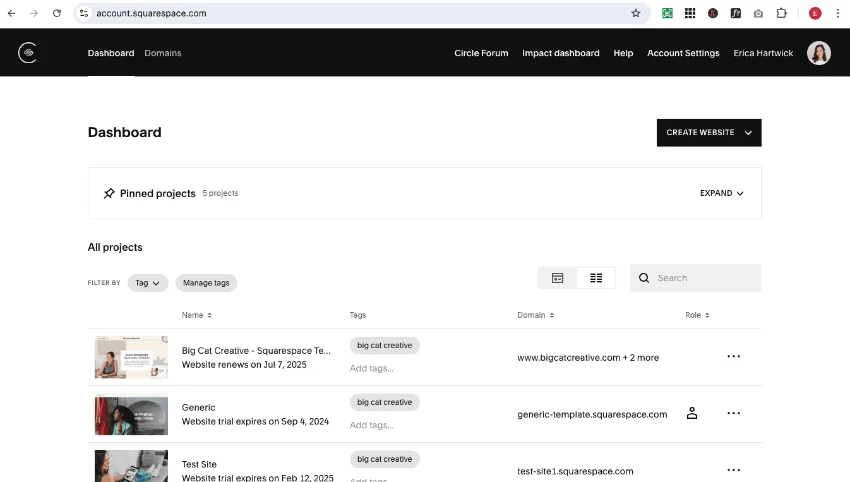This screenshot has width=850, height=482.
Task: Open the user profile avatar
Action: coord(818,53)
